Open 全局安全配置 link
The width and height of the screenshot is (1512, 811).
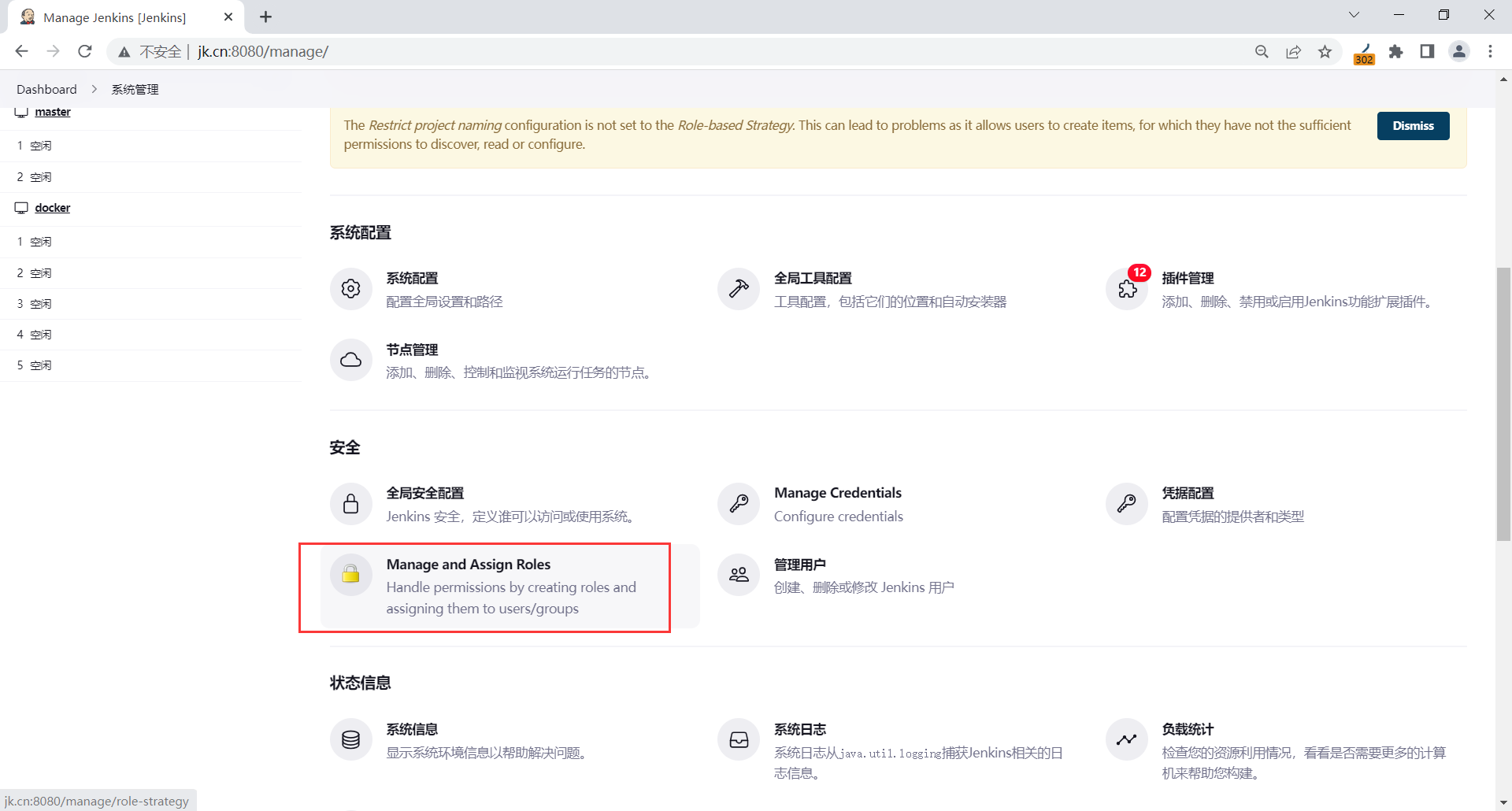(425, 493)
